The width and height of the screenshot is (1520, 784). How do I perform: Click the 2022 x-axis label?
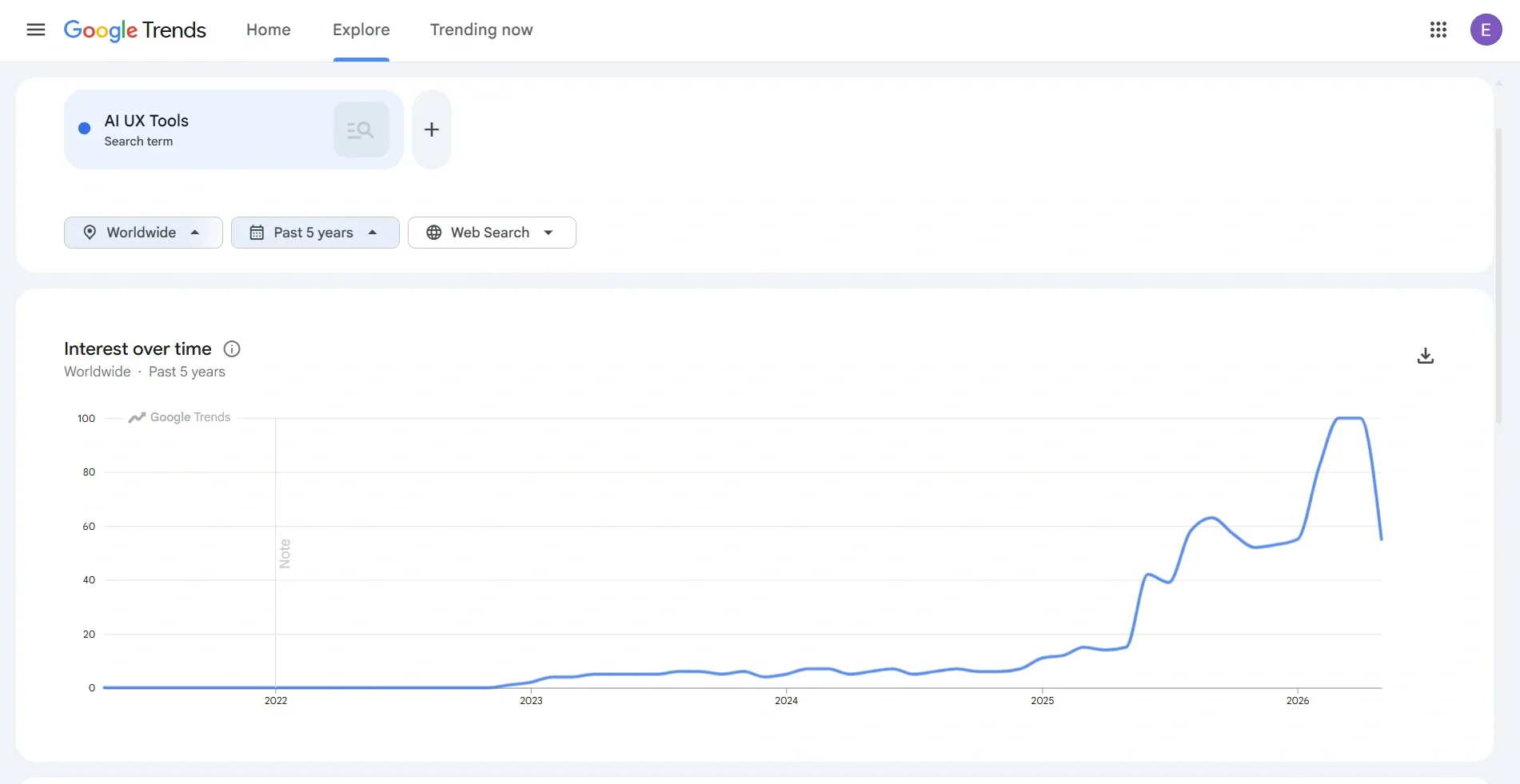[276, 701]
